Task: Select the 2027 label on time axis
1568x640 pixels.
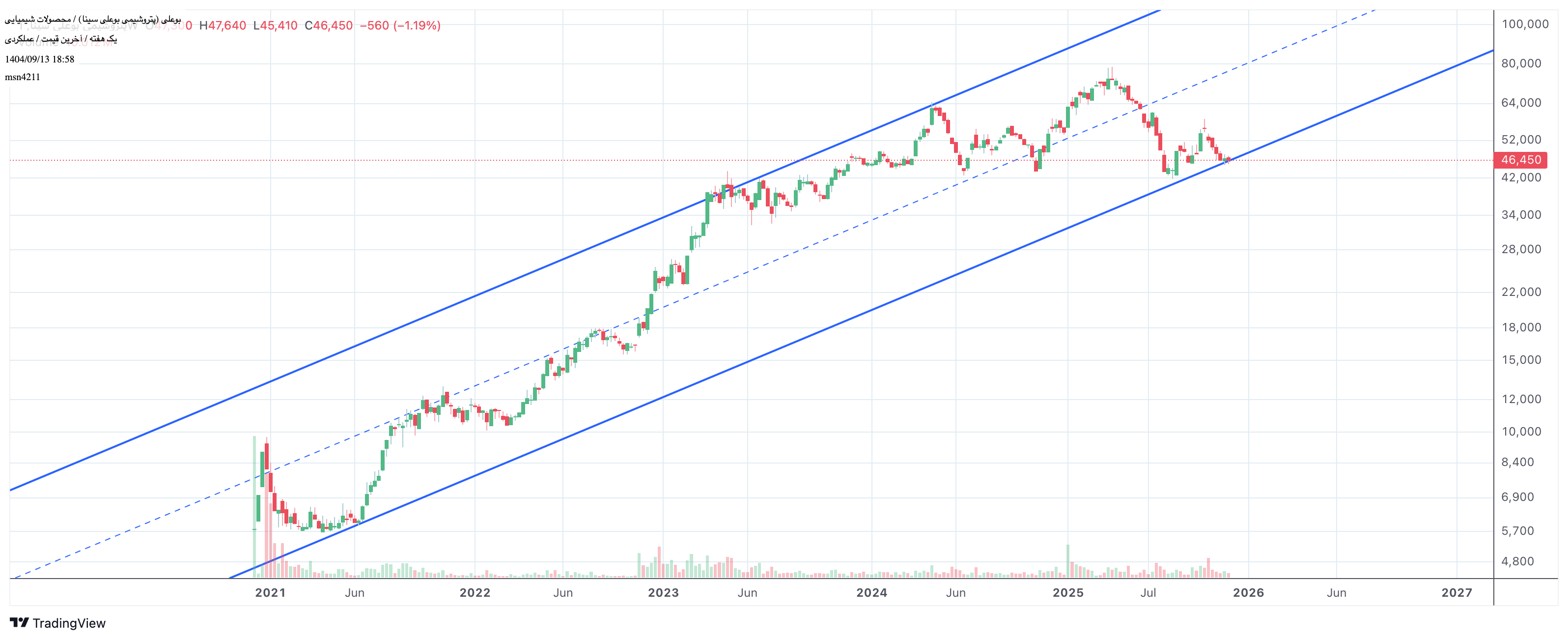Action: pos(1456,592)
